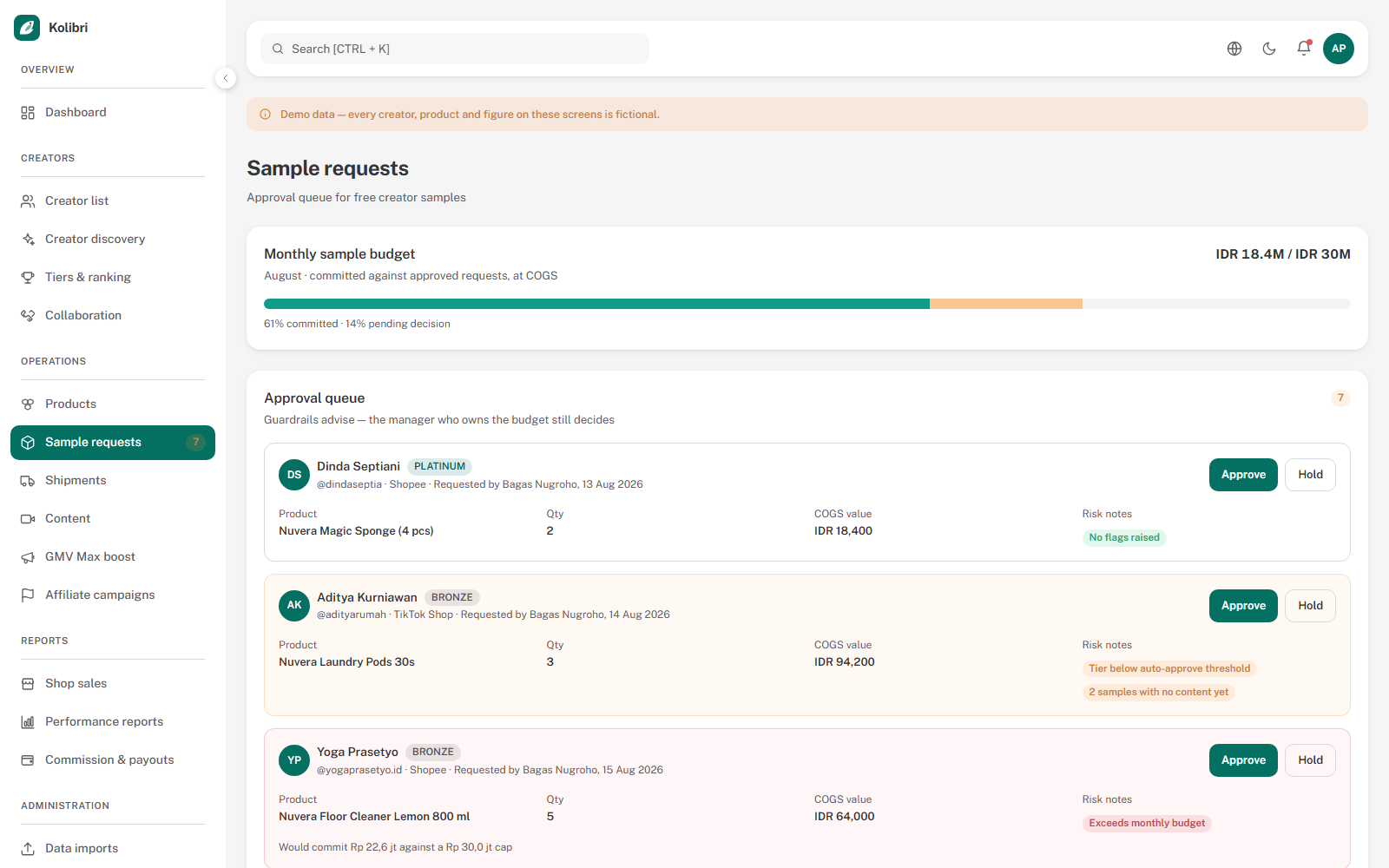Open Creator list page label

pyautogui.click(x=76, y=201)
